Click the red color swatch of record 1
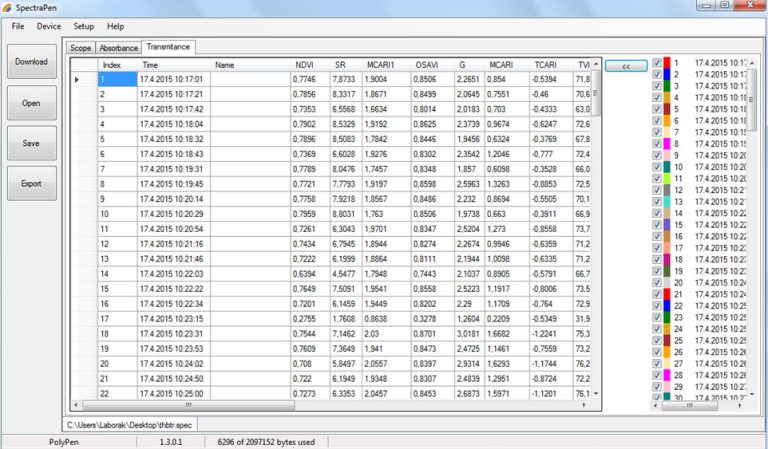The width and height of the screenshot is (768, 449). [666, 62]
